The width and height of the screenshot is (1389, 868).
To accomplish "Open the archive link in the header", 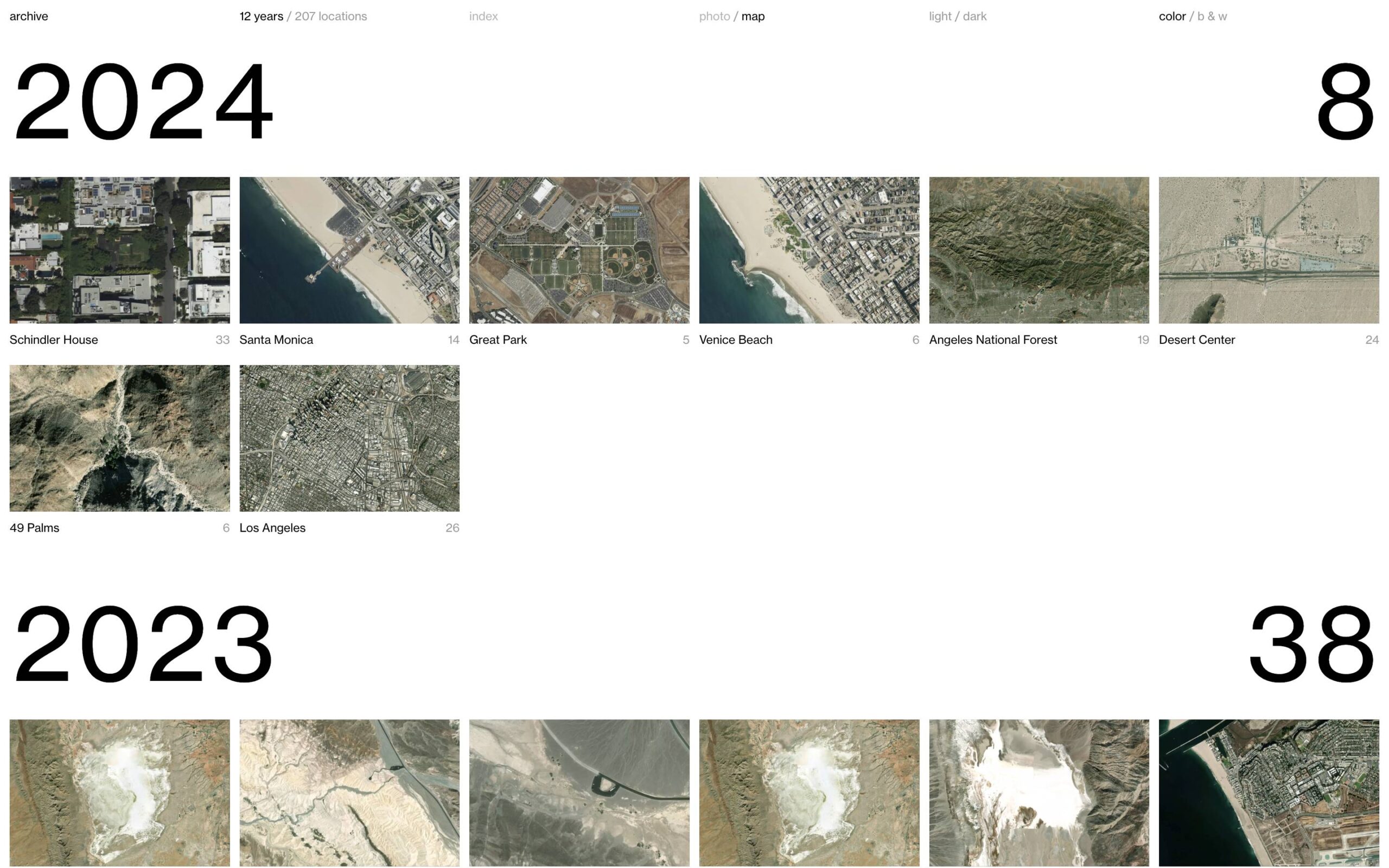I will click(x=29, y=16).
